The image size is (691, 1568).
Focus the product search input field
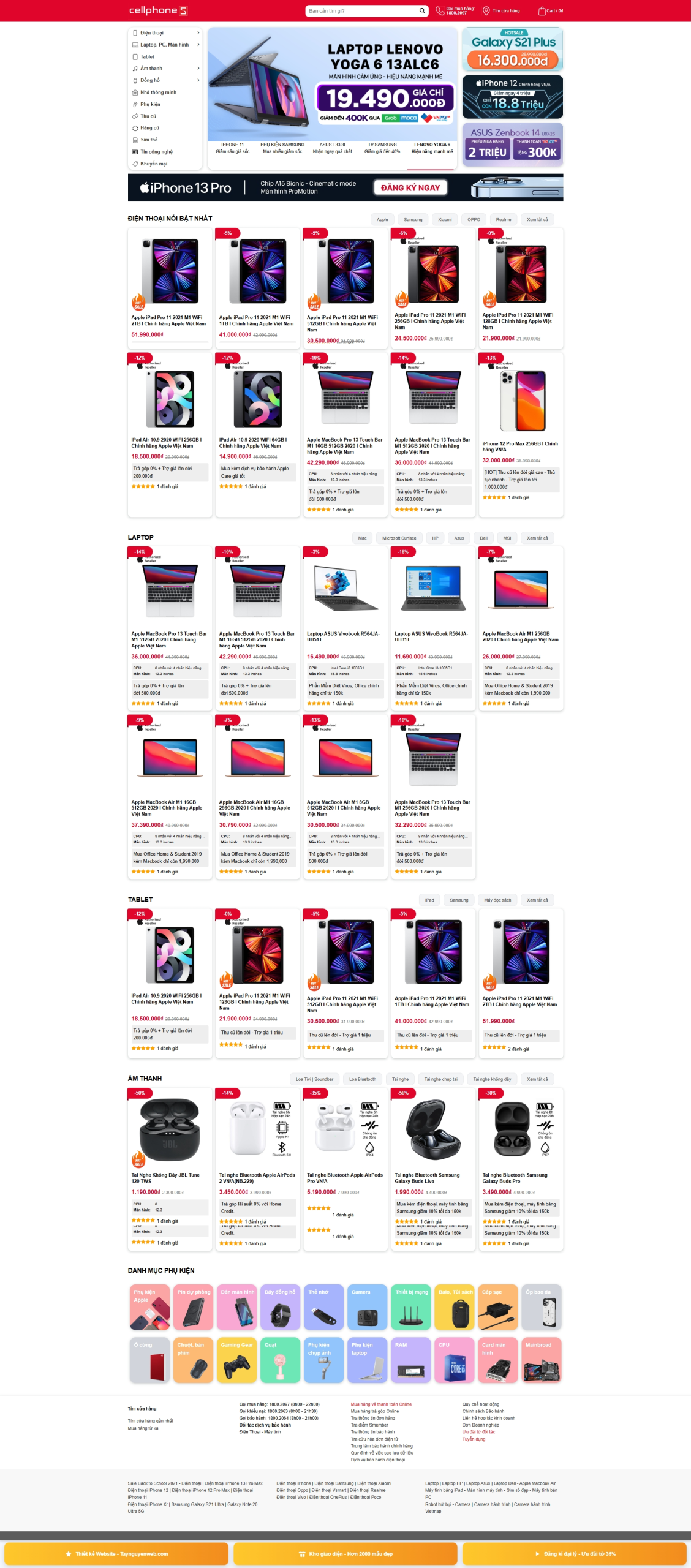[x=361, y=10]
